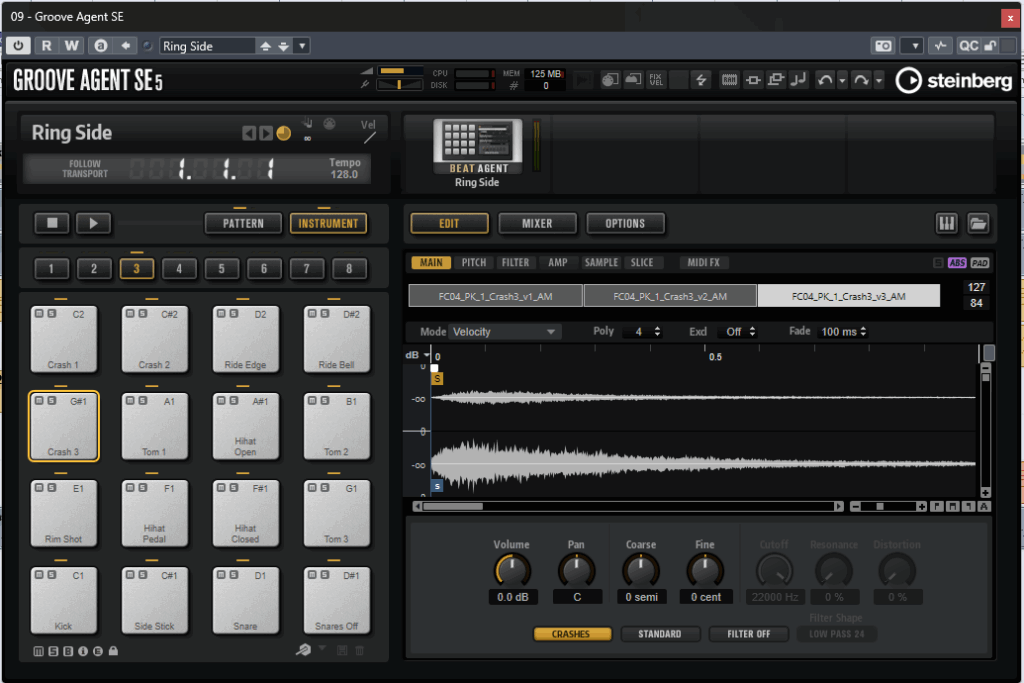
Task: Open the Mixer page
Action: 537,223
